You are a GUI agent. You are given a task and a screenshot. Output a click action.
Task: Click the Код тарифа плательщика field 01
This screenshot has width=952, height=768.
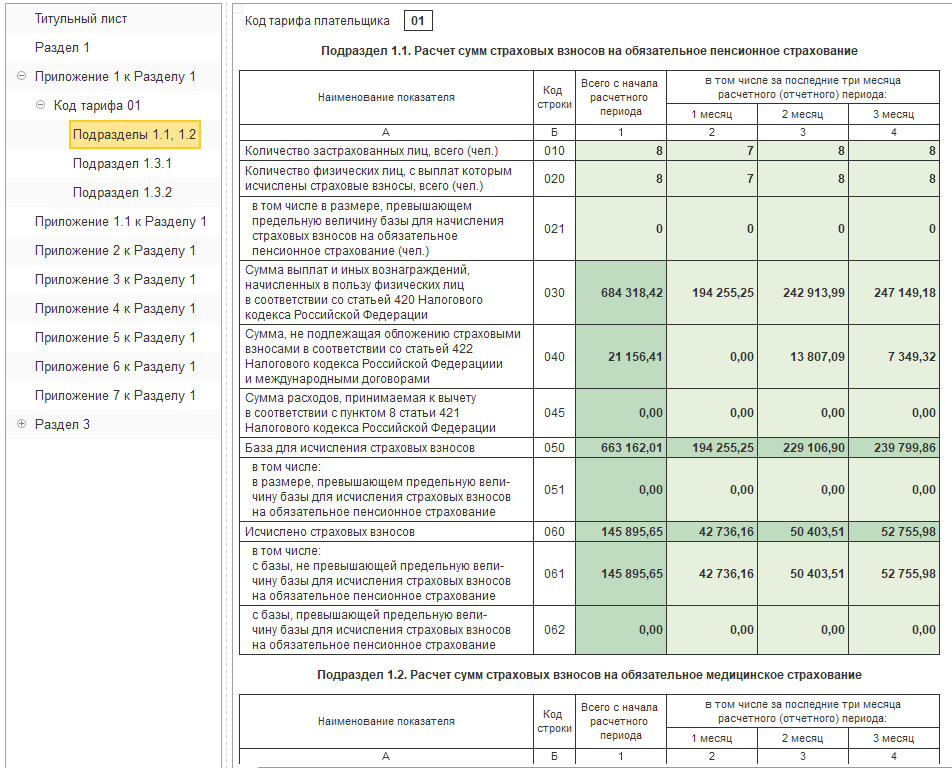pos(418,21)
